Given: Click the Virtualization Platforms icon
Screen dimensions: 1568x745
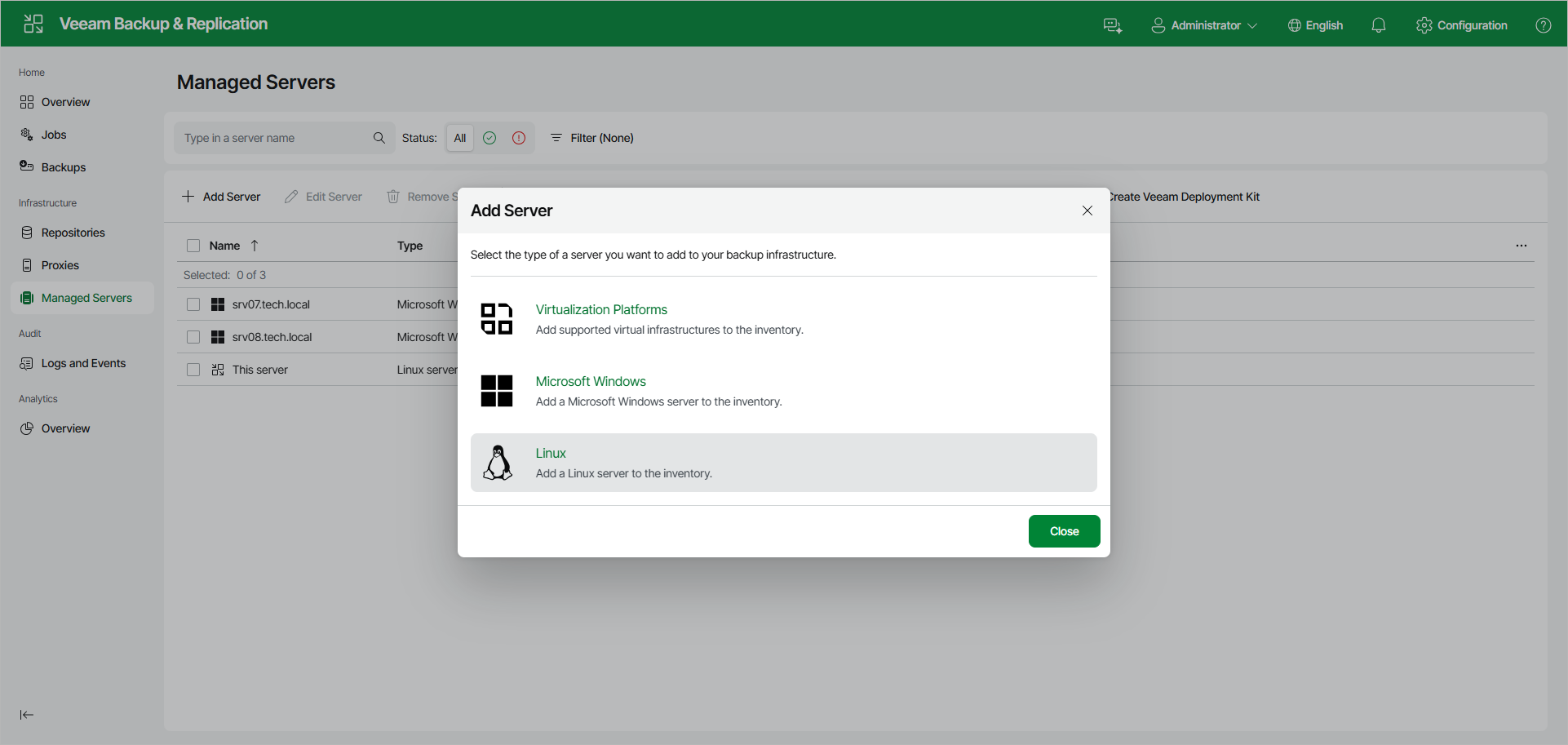Looking at the screenshot, I should 497,319.
